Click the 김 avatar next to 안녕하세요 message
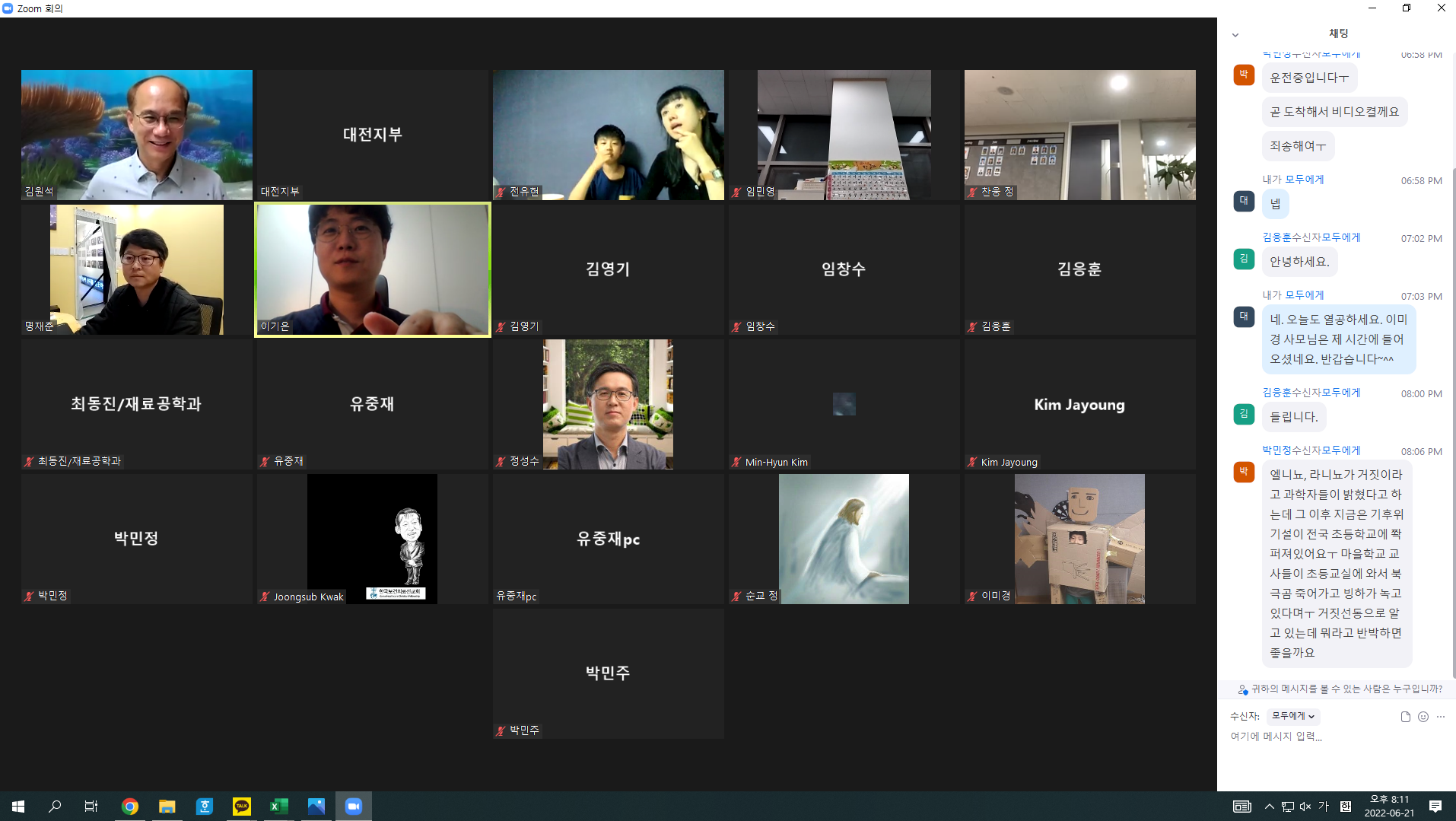1456x821 pixels. (x=1244, y=259)
